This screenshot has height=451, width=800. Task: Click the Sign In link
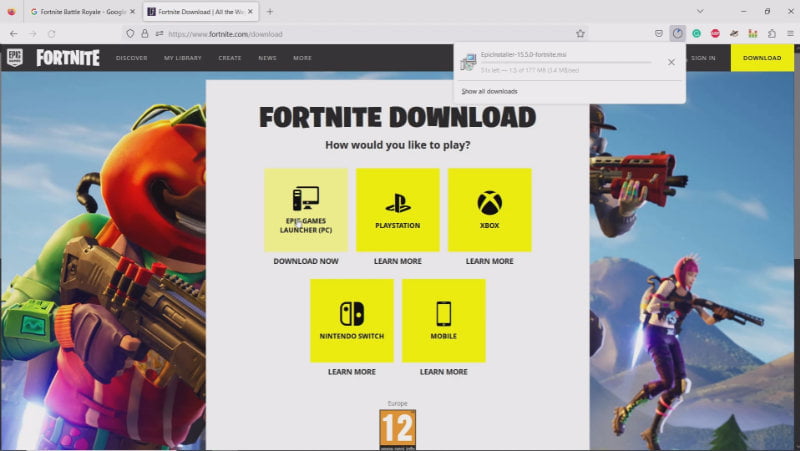703,58
